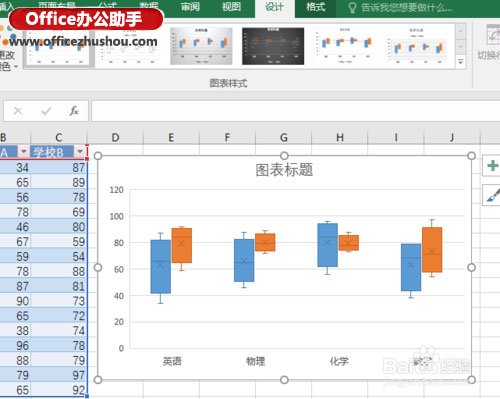Click the cell with value 92
The image size is (500, 399).
pos(59,390)
